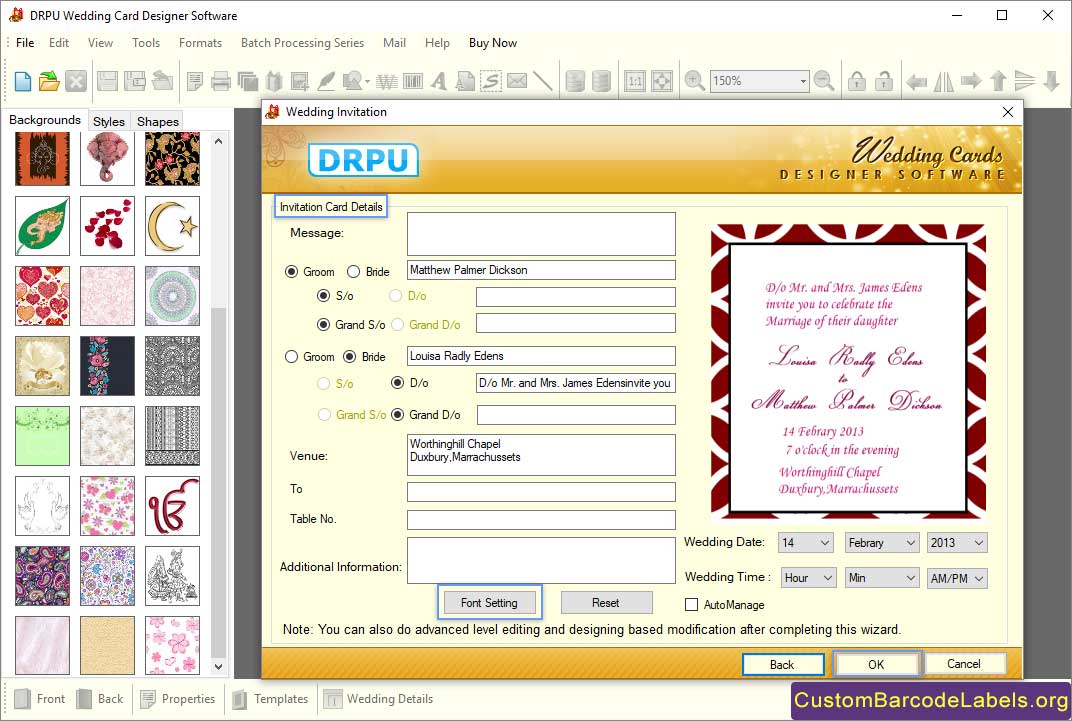Open the Buy Now menu
The height and width of the screenshot is (721, 1072).
coord(493,42)
